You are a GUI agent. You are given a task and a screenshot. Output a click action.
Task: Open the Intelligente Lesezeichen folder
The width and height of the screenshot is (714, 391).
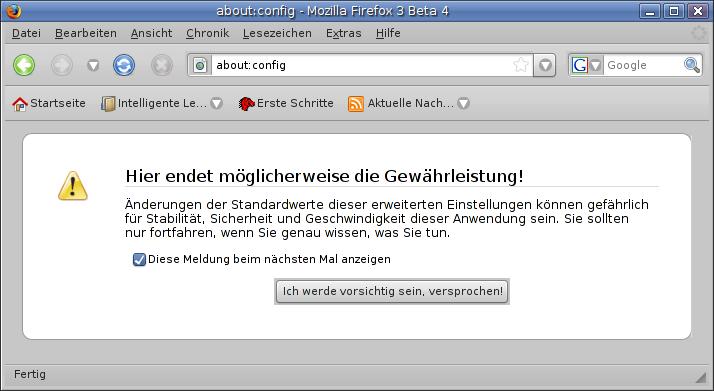click(154, 103)
